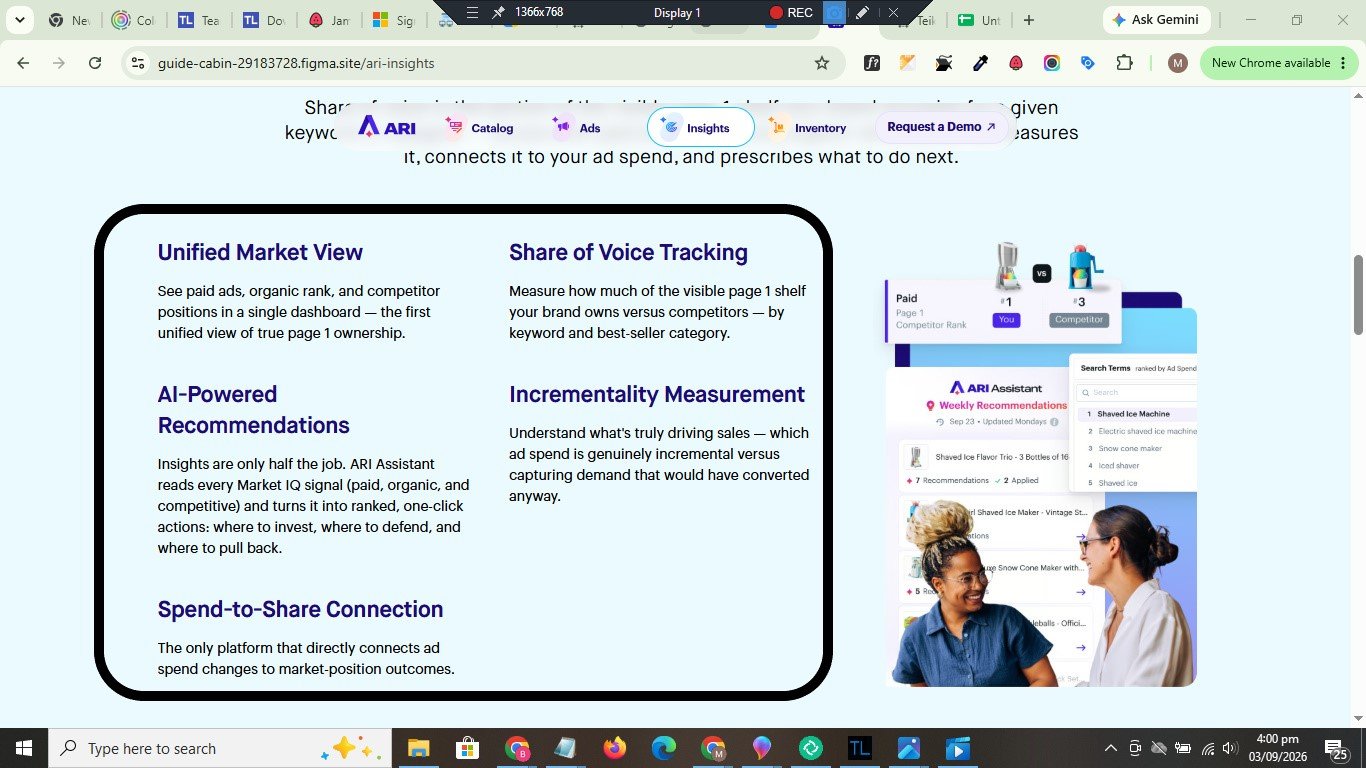Image resolution: width=1366 pixels, height=768 pixels.
Task: Click the pencil annotate icon on the recorder bar
Action: click(x=862, y=12)
